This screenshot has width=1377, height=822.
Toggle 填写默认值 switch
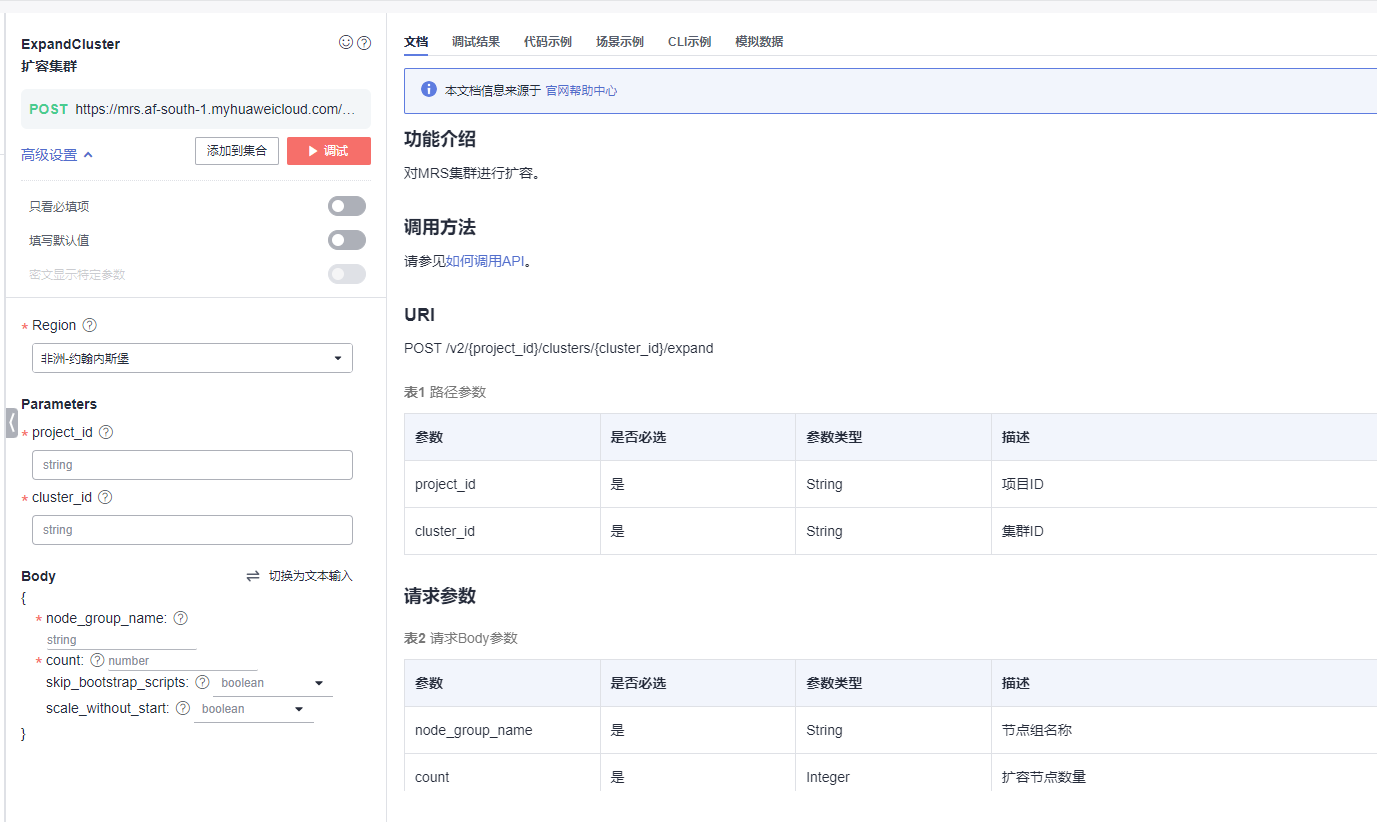coord(347,240)
